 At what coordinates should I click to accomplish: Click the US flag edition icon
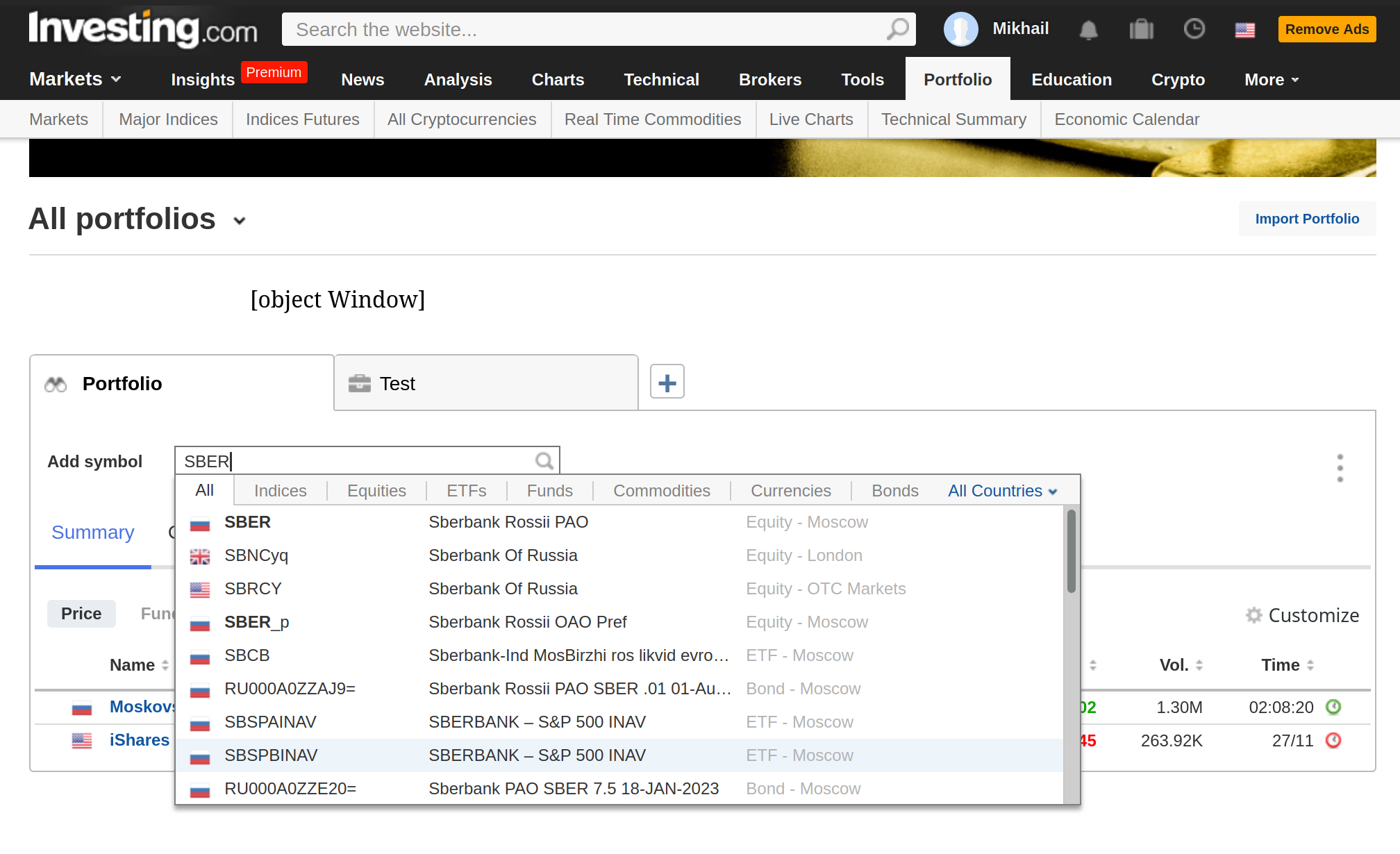pos(1244,30)
